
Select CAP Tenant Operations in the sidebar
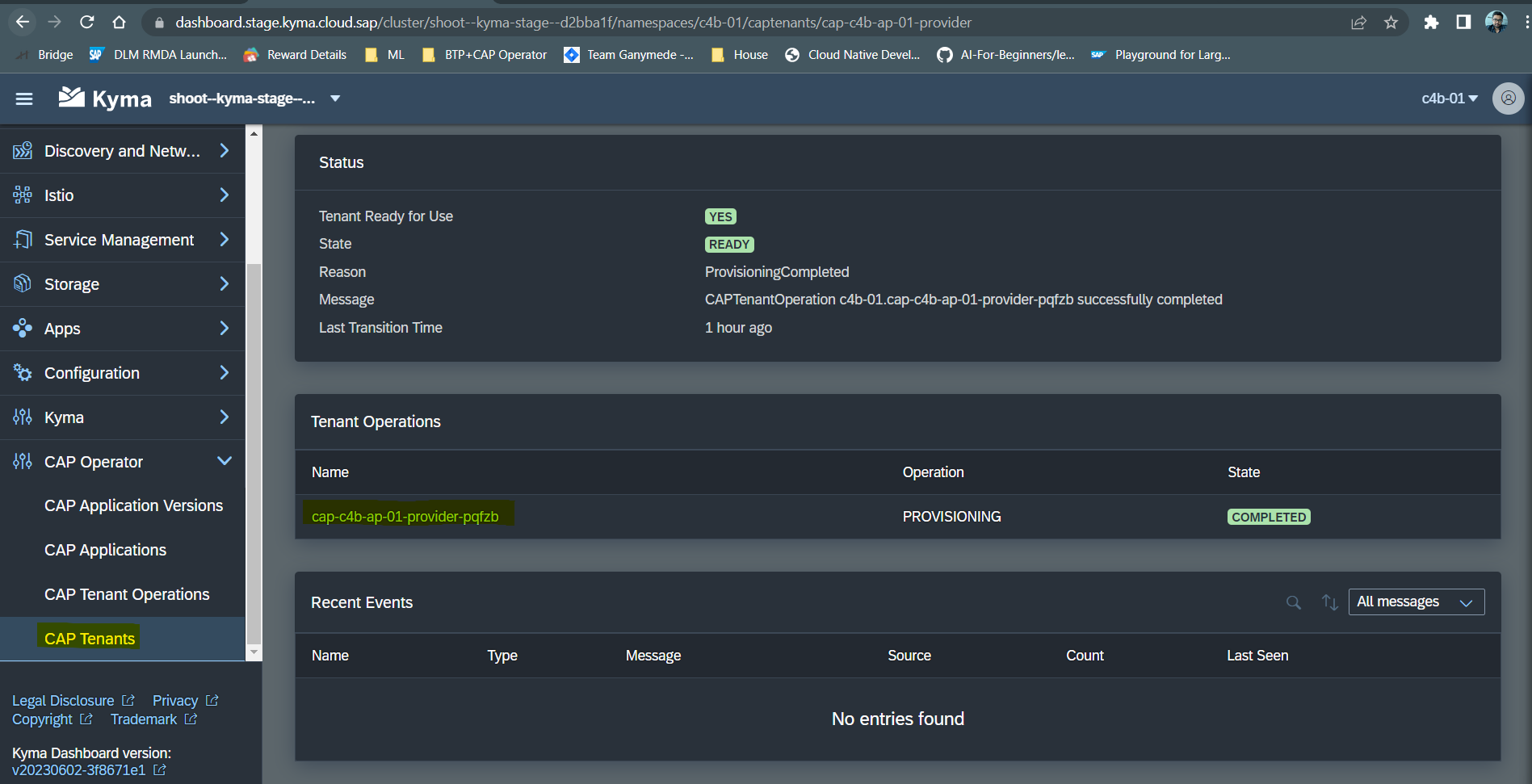[x=127, y=593]
